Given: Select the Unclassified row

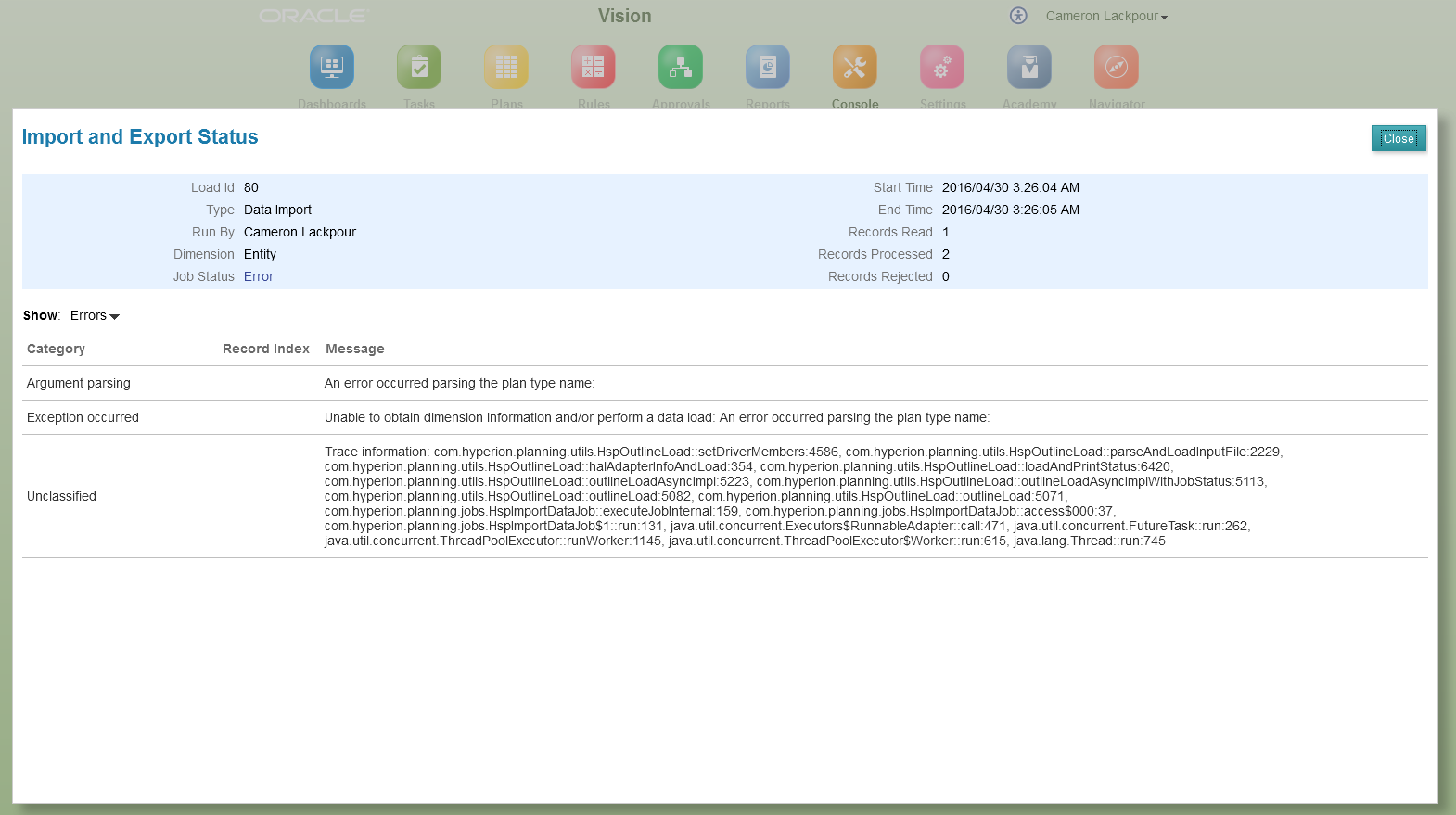Looking at the screenshot, I should pyautogui.click(x=725, y=496).
